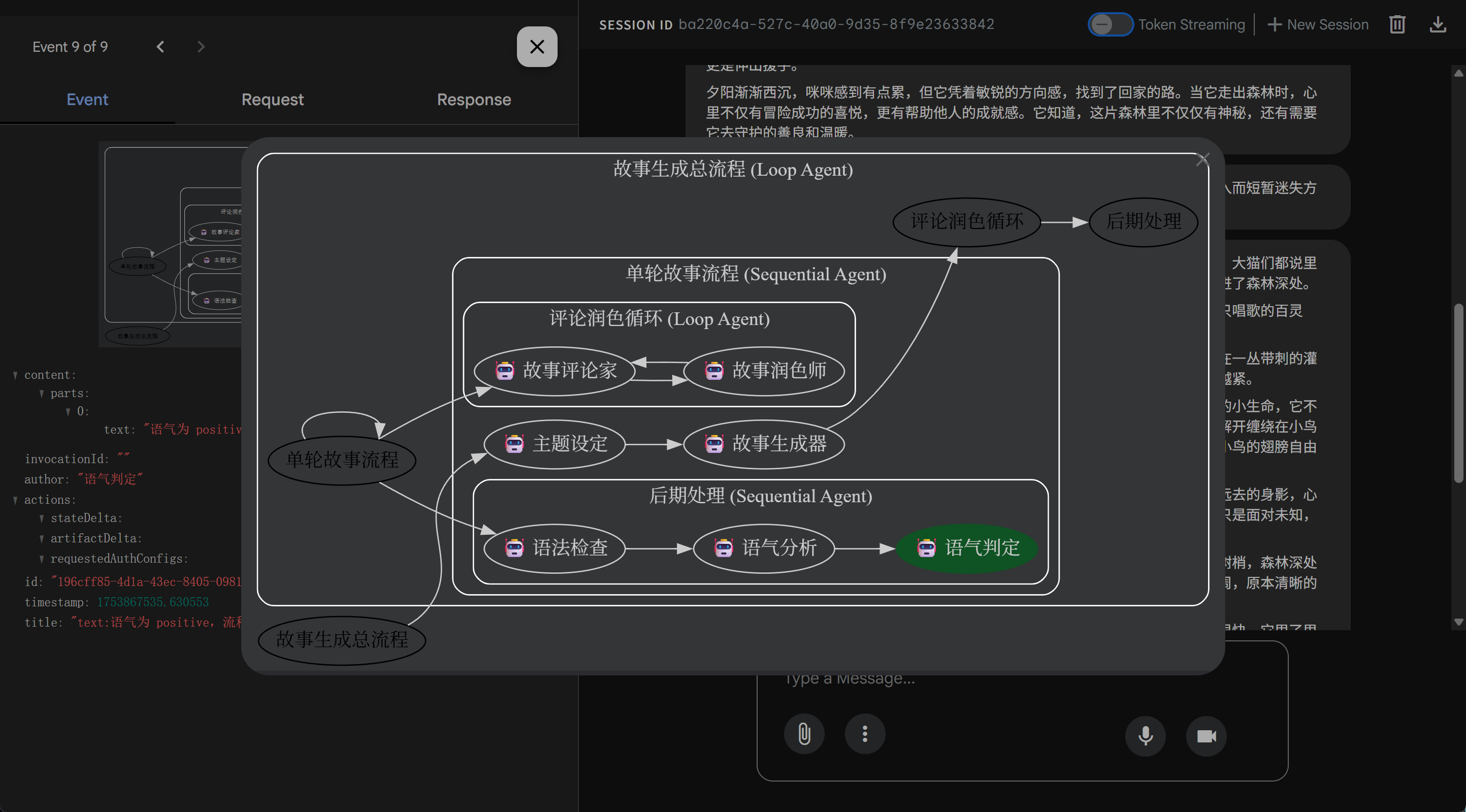Click the 评论润色循环 oval node at top
The height and width of the screenshot is (812, 1466).
(x=967, y=222)
